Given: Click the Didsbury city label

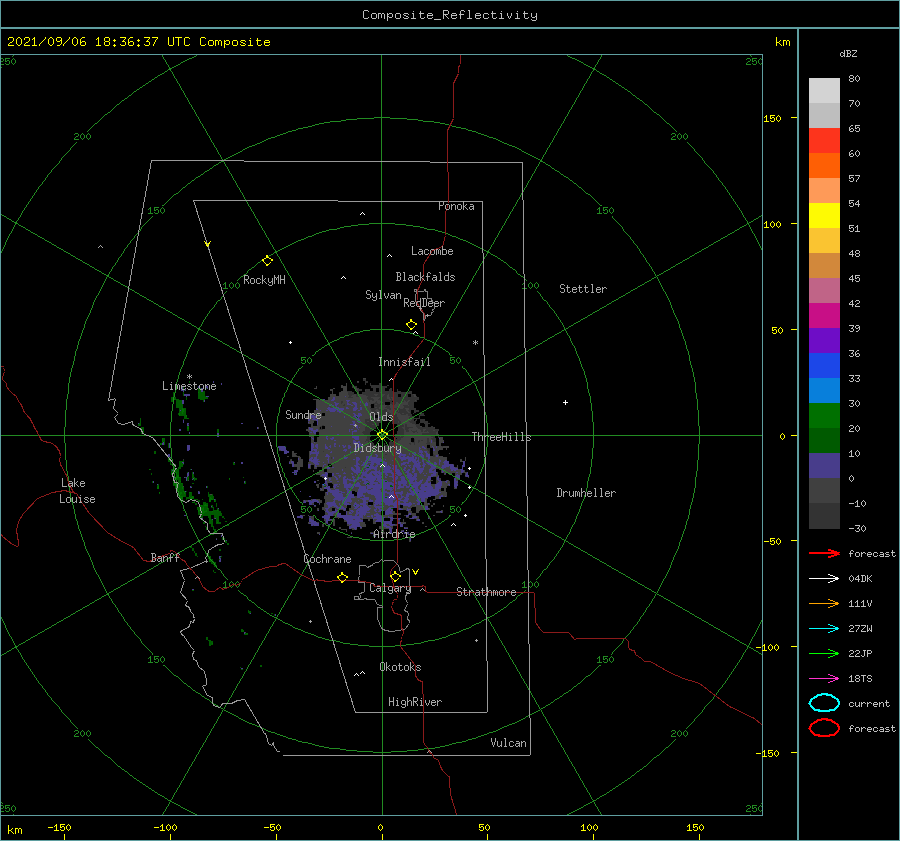Looking at the screenshot, I should tap(377, 448).
